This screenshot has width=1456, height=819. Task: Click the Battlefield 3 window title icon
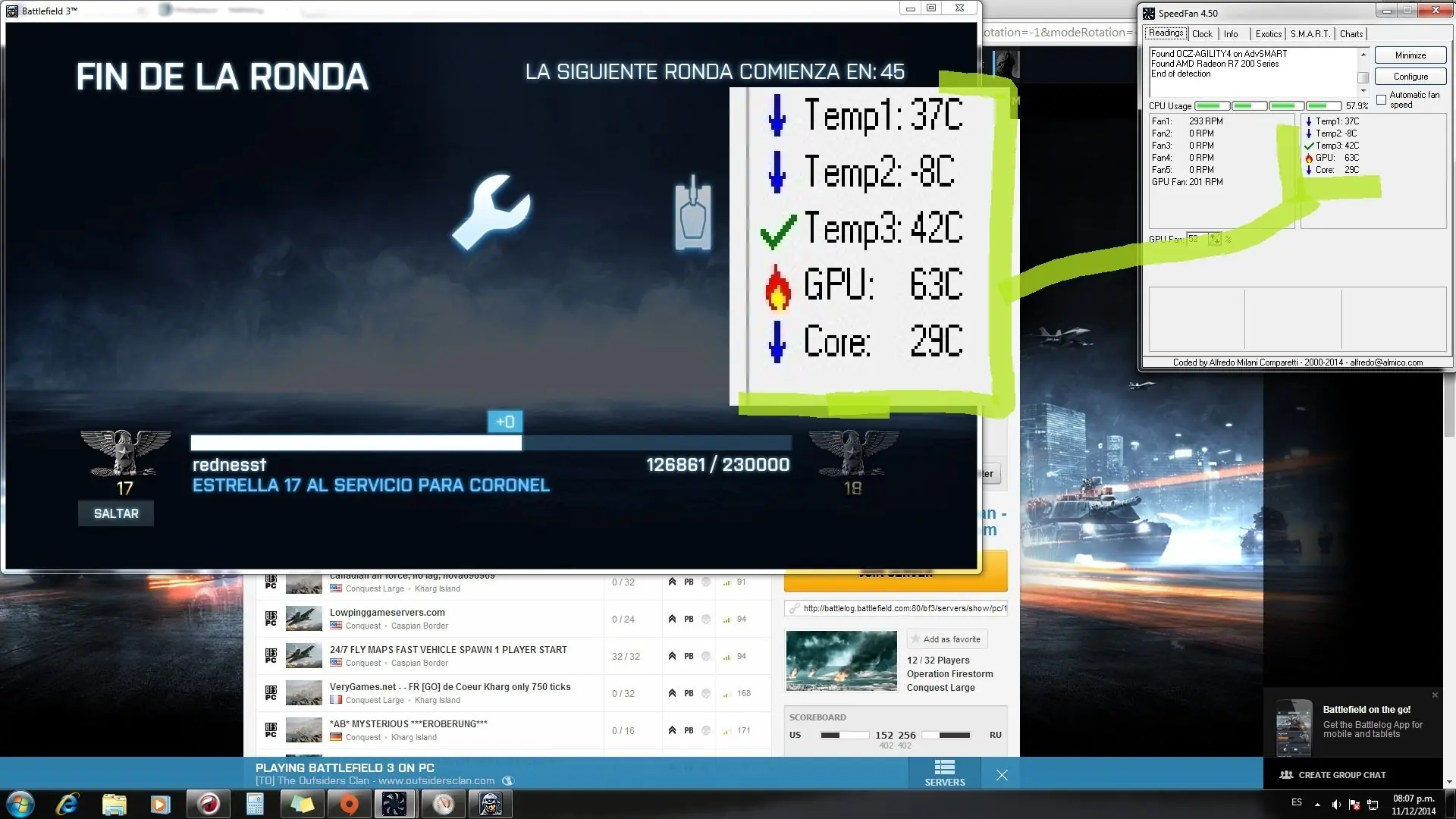click(12, 11)
